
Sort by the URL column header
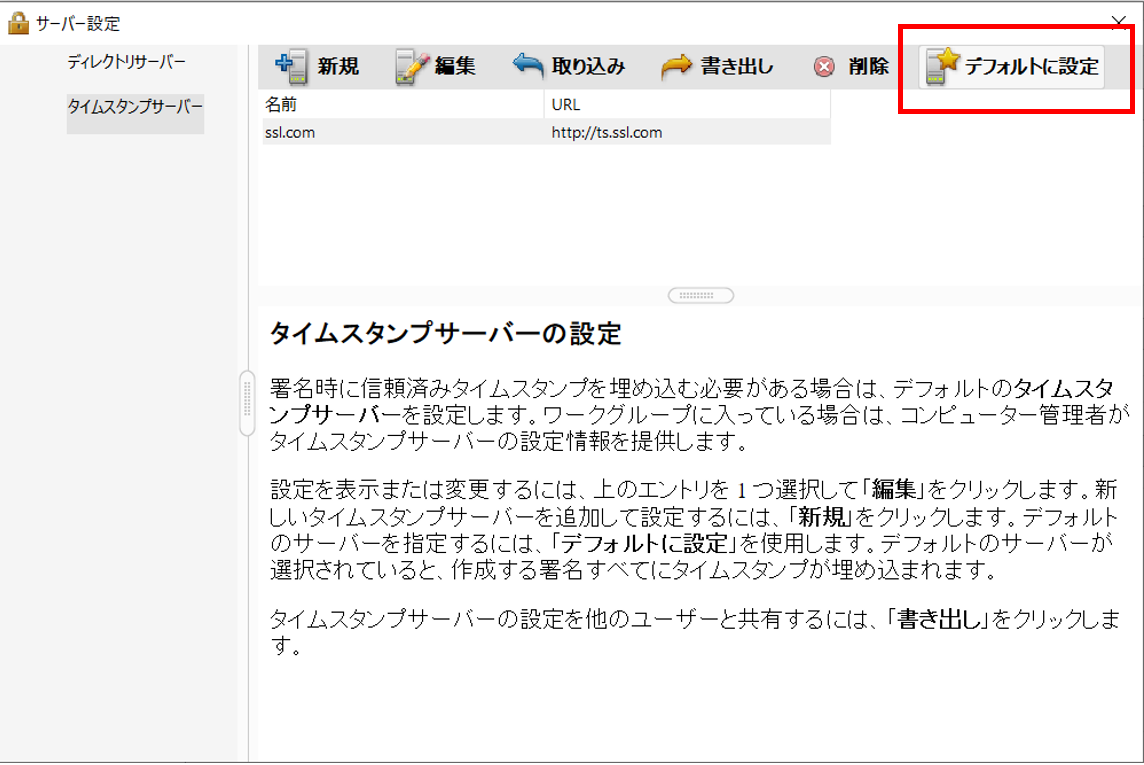tap(687, 104)
